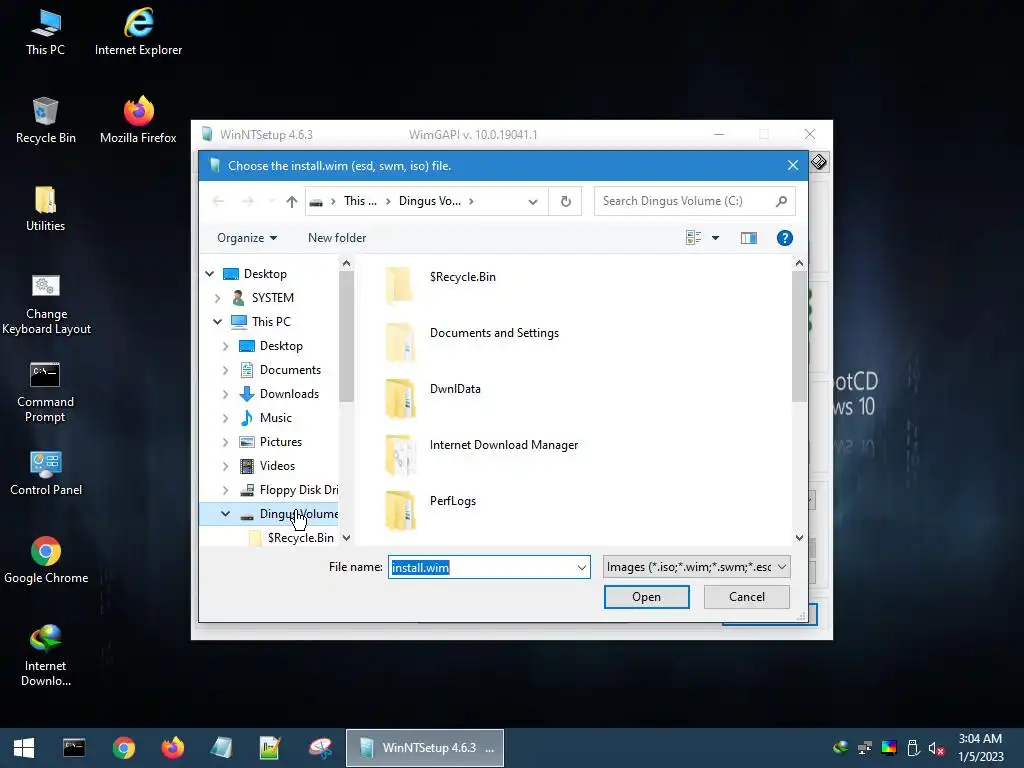Image resolution: width=1024 pixels, height=768 pixels.
Task: Expand the SYSTEM tree node
Action: pos(217,298)
